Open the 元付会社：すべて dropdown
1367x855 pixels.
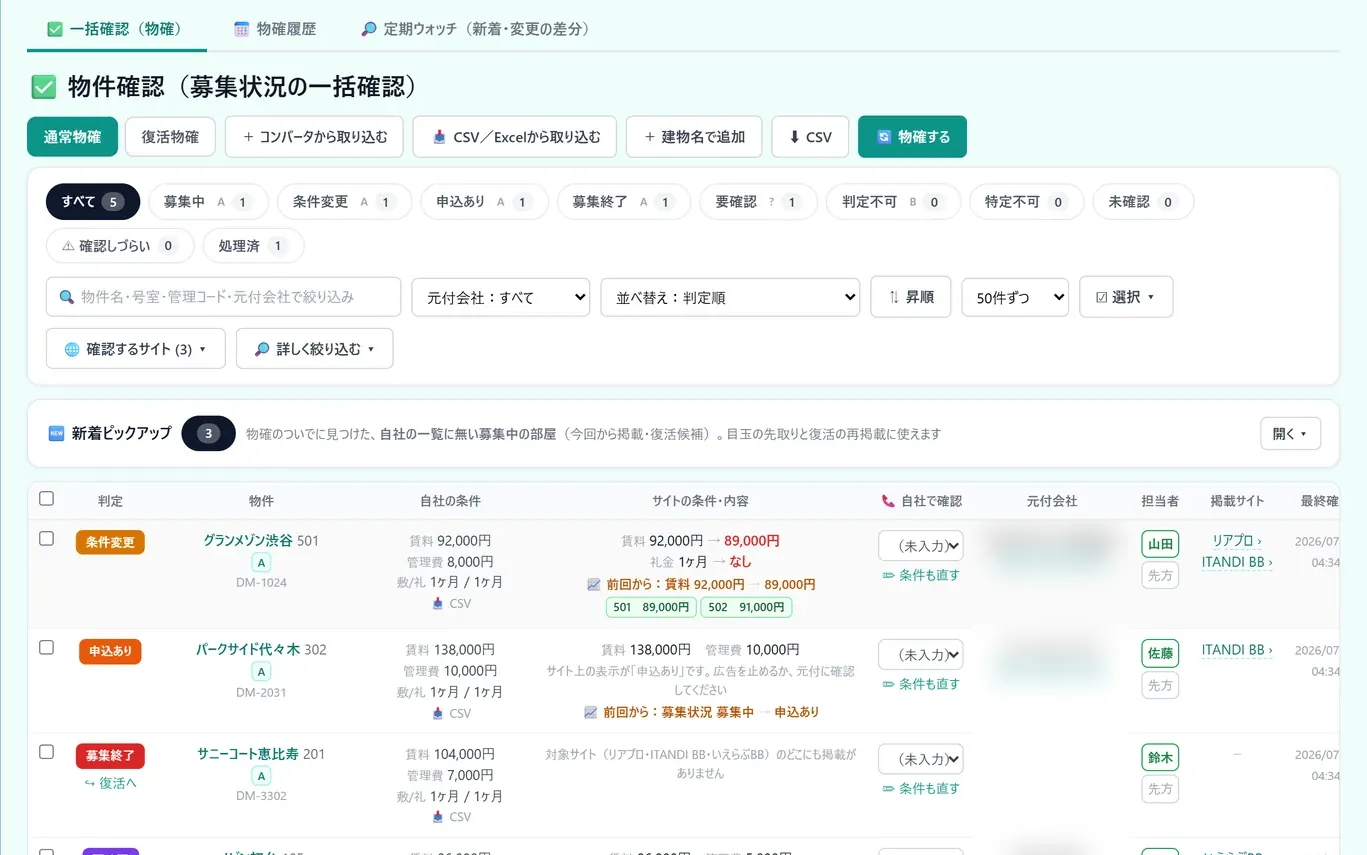click(x=501, y=297)
